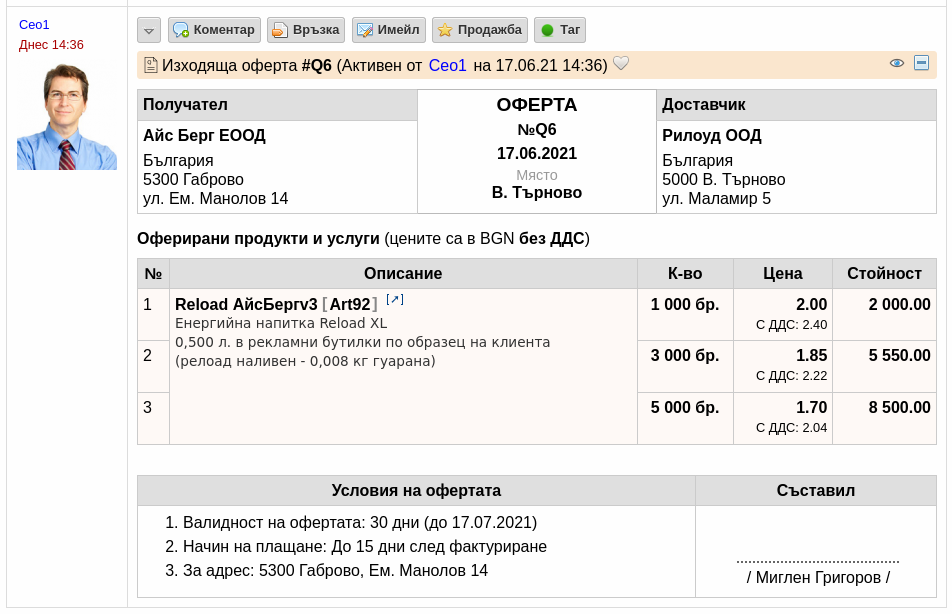Click the К-во column header
Viewport: 952px width, 614px height.
(685, 273)
